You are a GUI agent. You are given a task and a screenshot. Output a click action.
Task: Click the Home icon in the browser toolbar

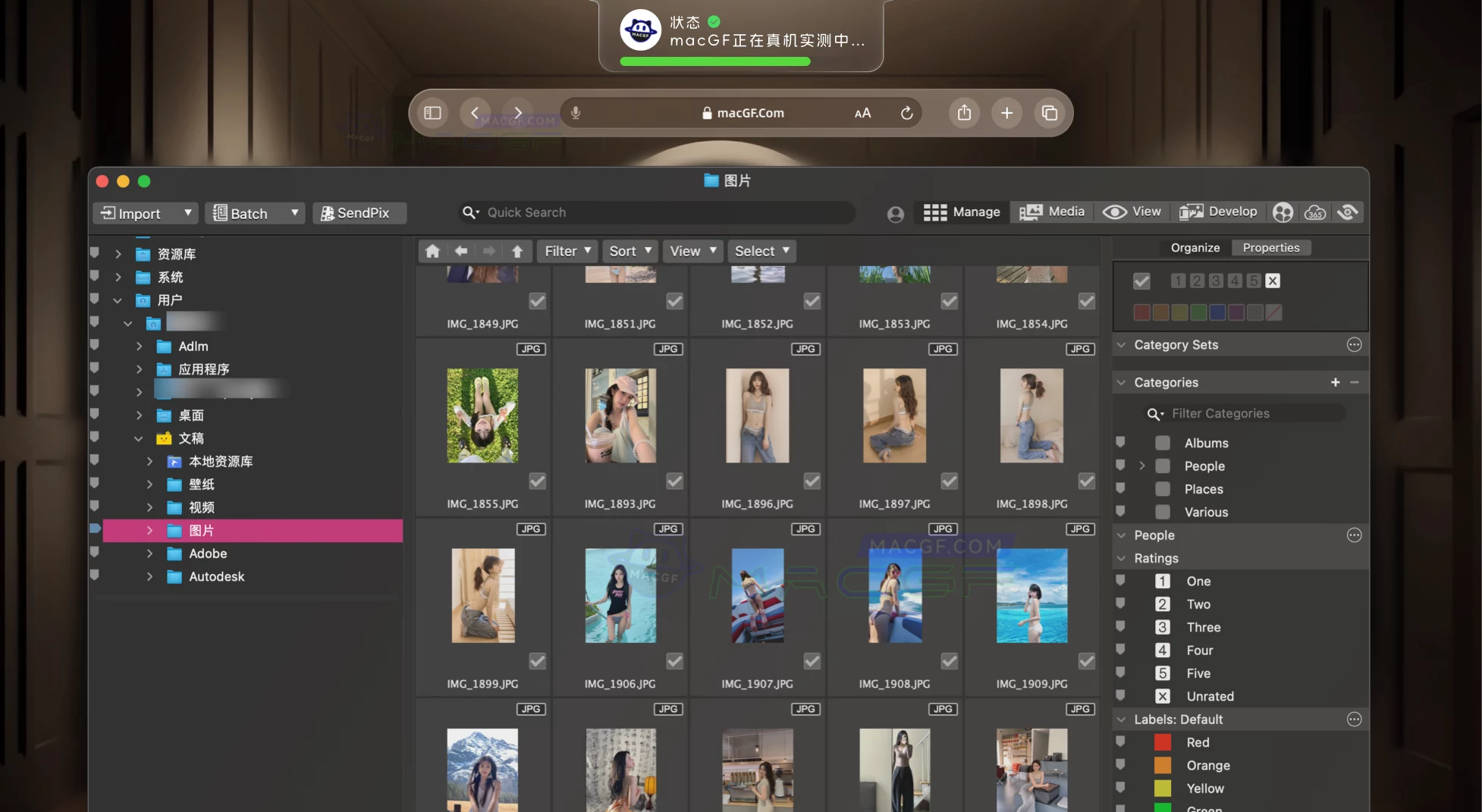(x=432, y=251)
